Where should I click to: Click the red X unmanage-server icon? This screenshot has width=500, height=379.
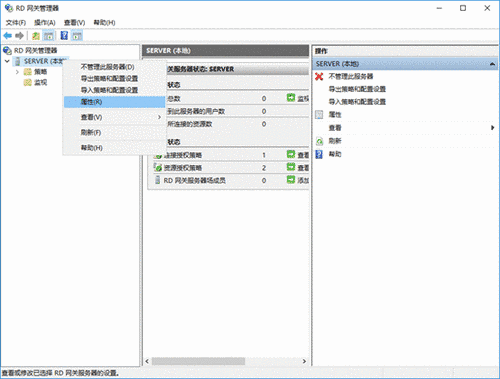[319, 76]
